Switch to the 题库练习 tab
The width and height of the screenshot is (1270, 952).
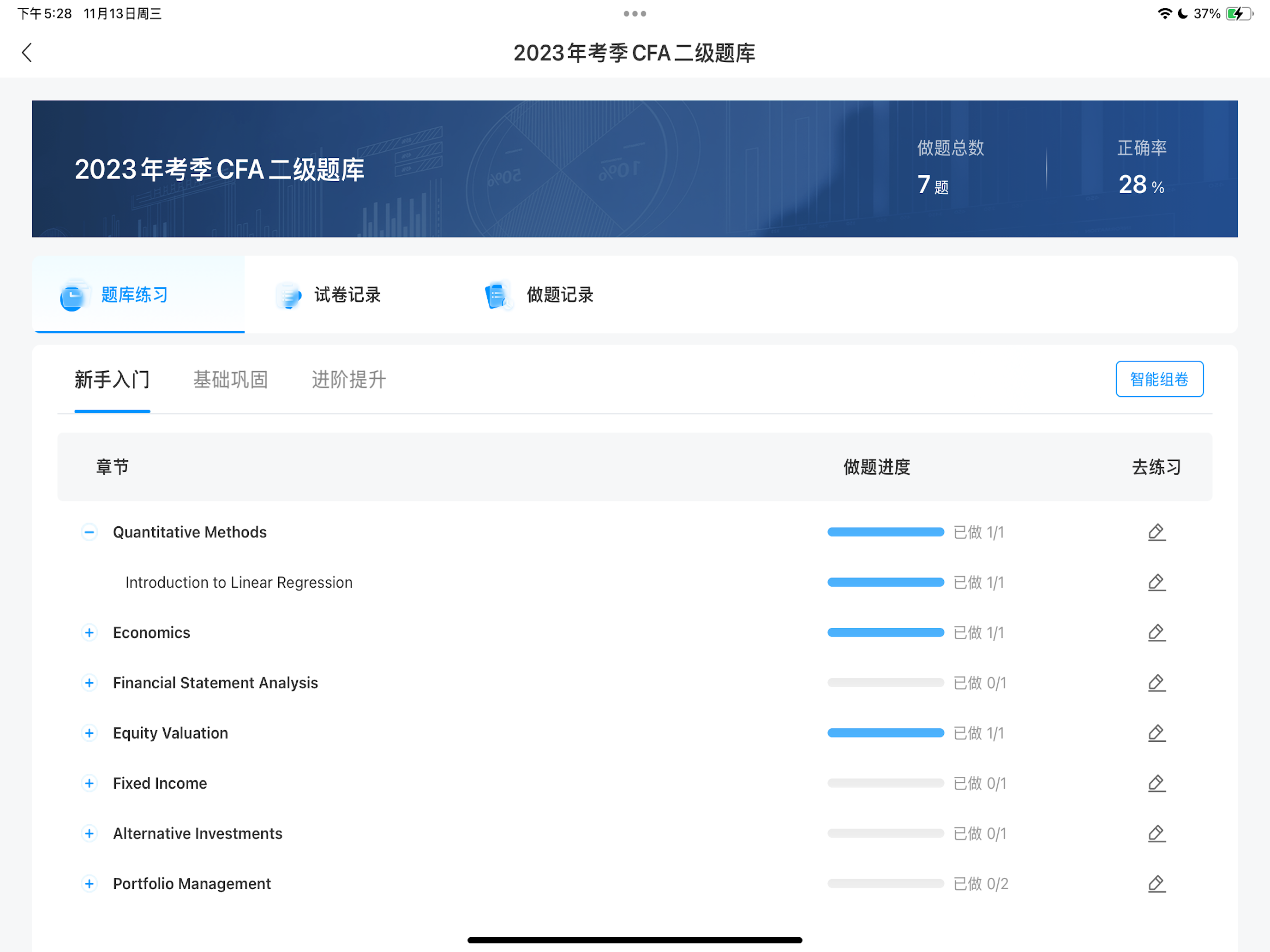(x=138, y=295)
